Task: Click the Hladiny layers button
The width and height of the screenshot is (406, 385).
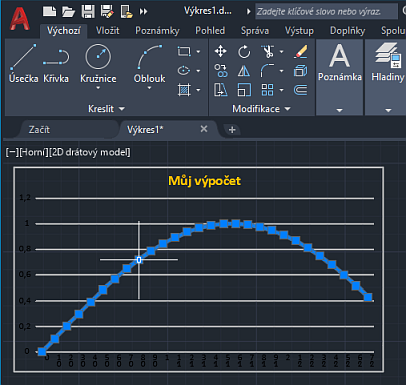Action: (x=388, y=62)
